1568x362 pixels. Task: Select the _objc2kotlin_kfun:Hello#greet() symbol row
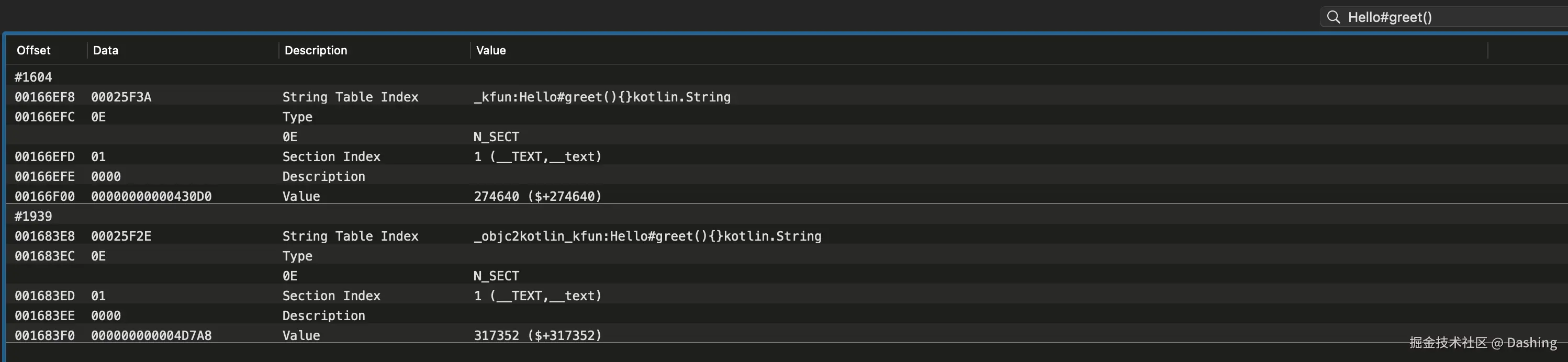point(647,236)
